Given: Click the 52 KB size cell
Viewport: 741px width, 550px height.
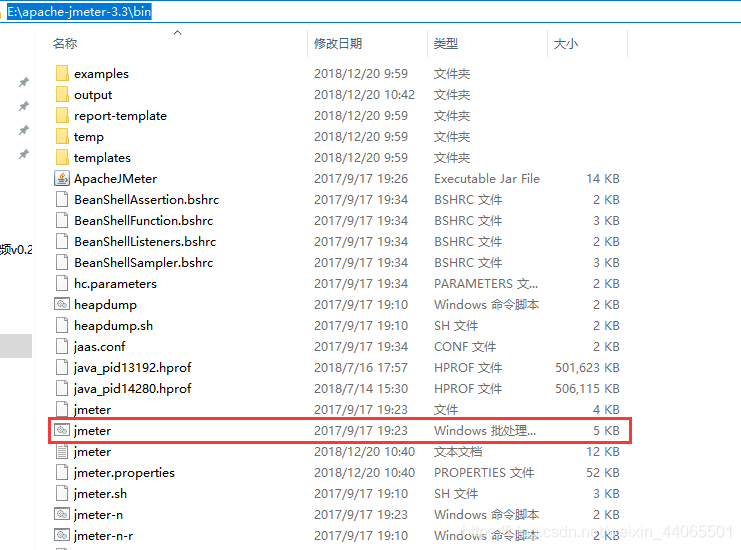Looking at the screenshot, I should pos(603,473).
